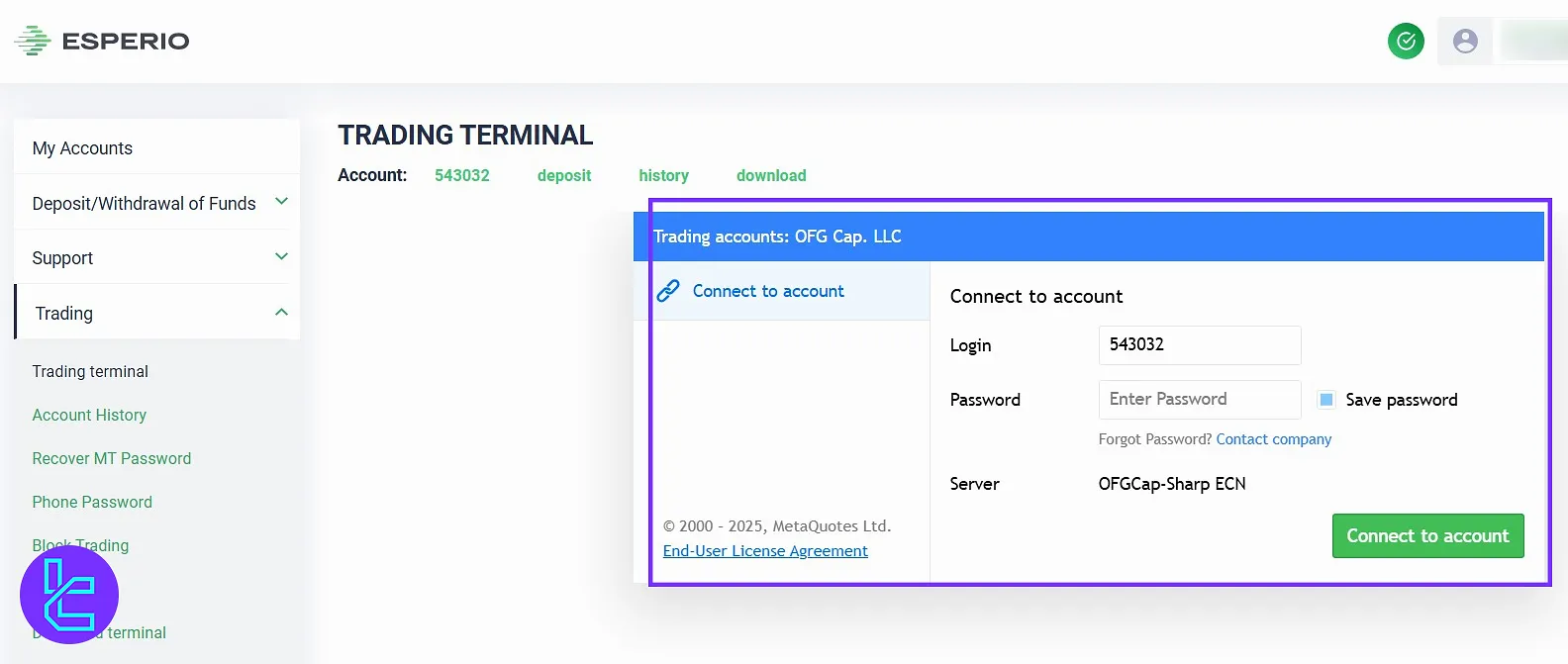Screen dimensions: 1568x664
Task: Open the Contact company link
Action: tap(1273, 439)
